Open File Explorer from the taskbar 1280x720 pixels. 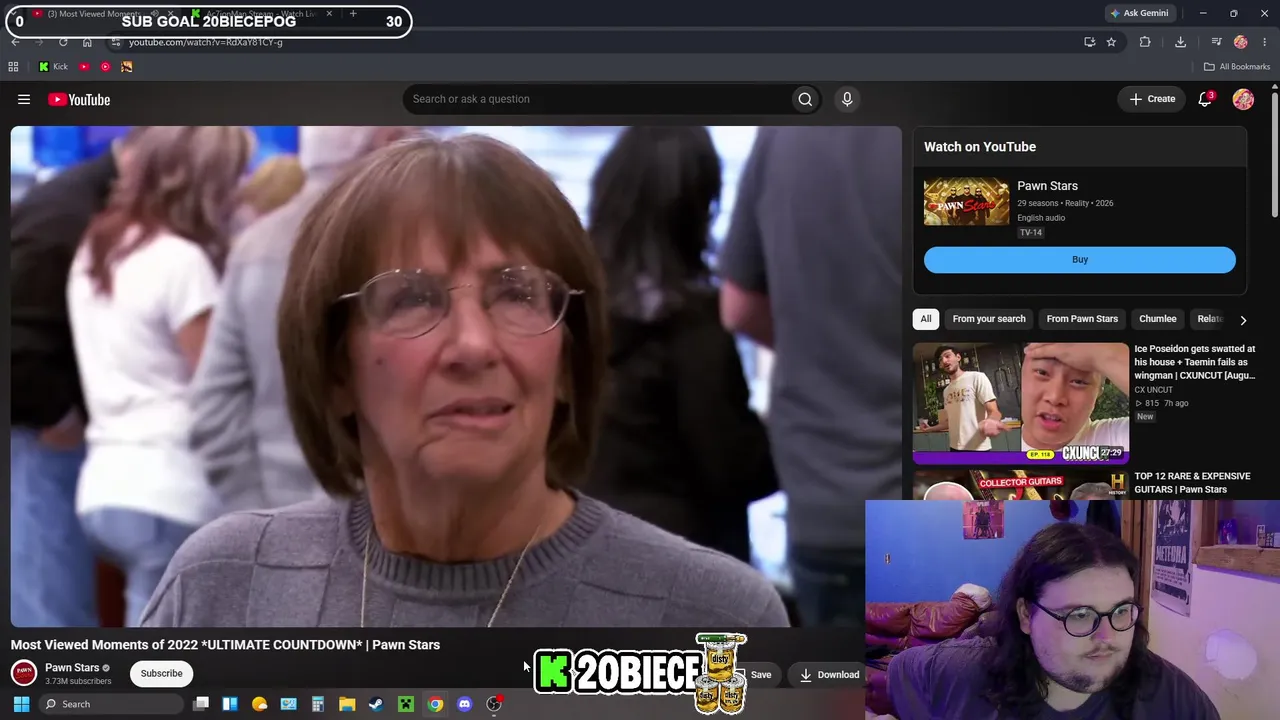[x=347, y=704]
